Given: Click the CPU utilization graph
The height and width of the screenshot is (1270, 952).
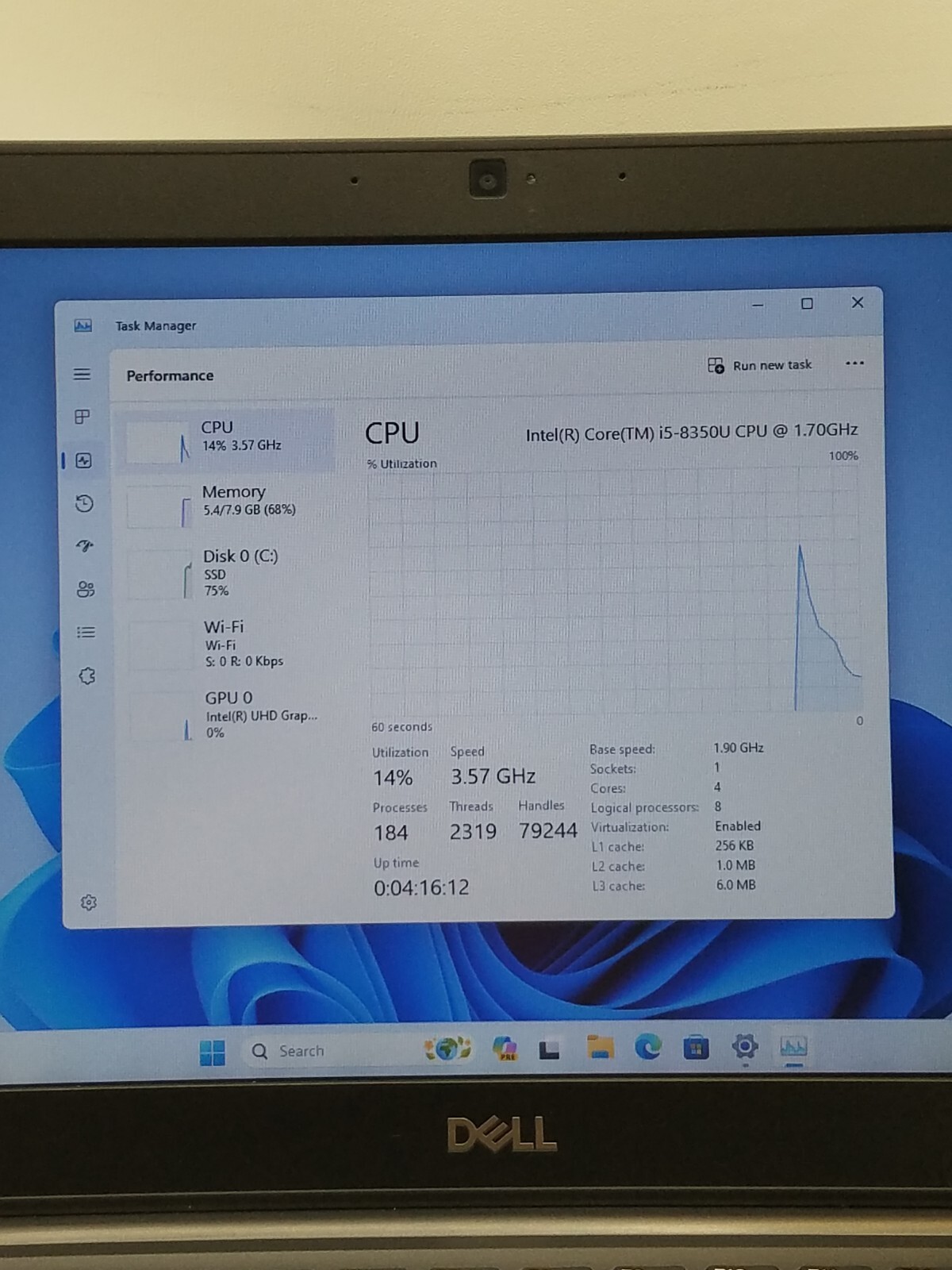Looking at the screenshot, I should (615, 590).
